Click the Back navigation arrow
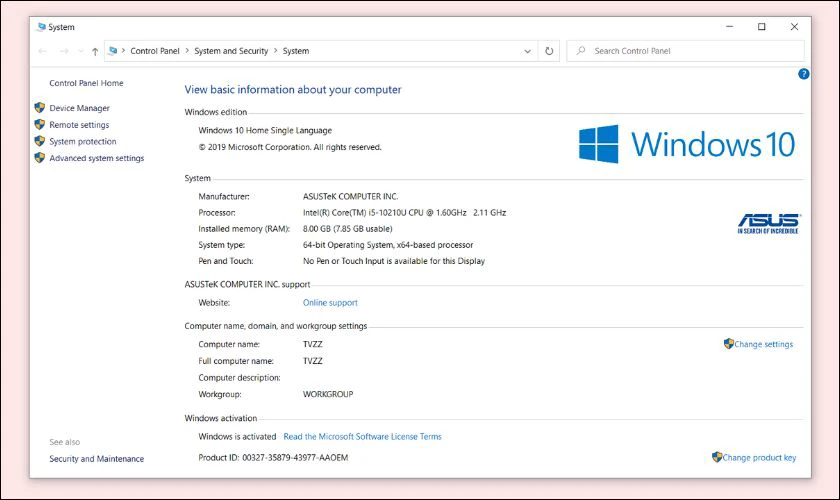This screenshot has width=840, height=500. 42,51
